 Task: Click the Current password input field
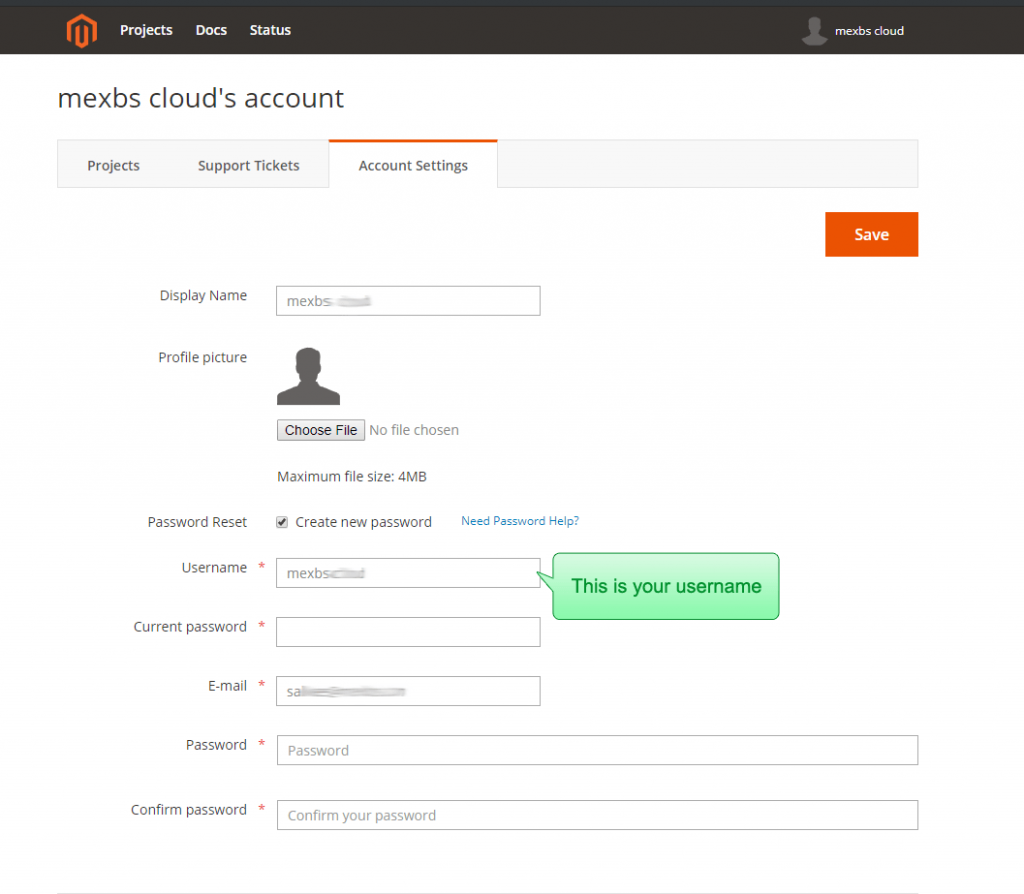pos(408,632)
